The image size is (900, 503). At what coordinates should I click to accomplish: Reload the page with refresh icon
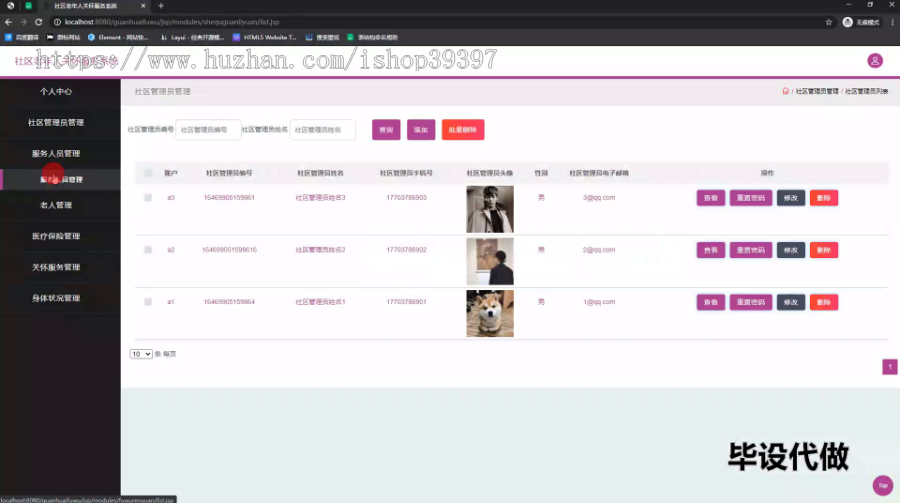[x=38, y=22]
